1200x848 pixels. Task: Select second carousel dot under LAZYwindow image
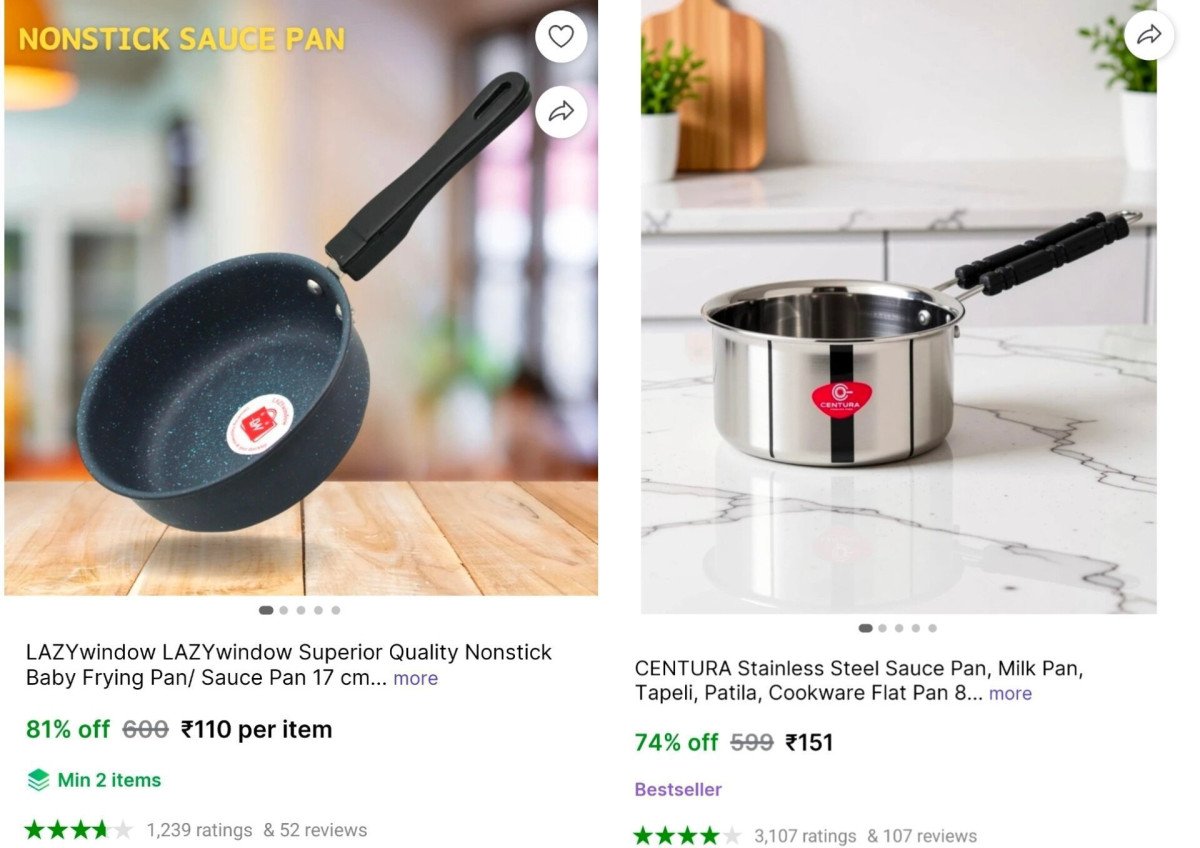284,610
